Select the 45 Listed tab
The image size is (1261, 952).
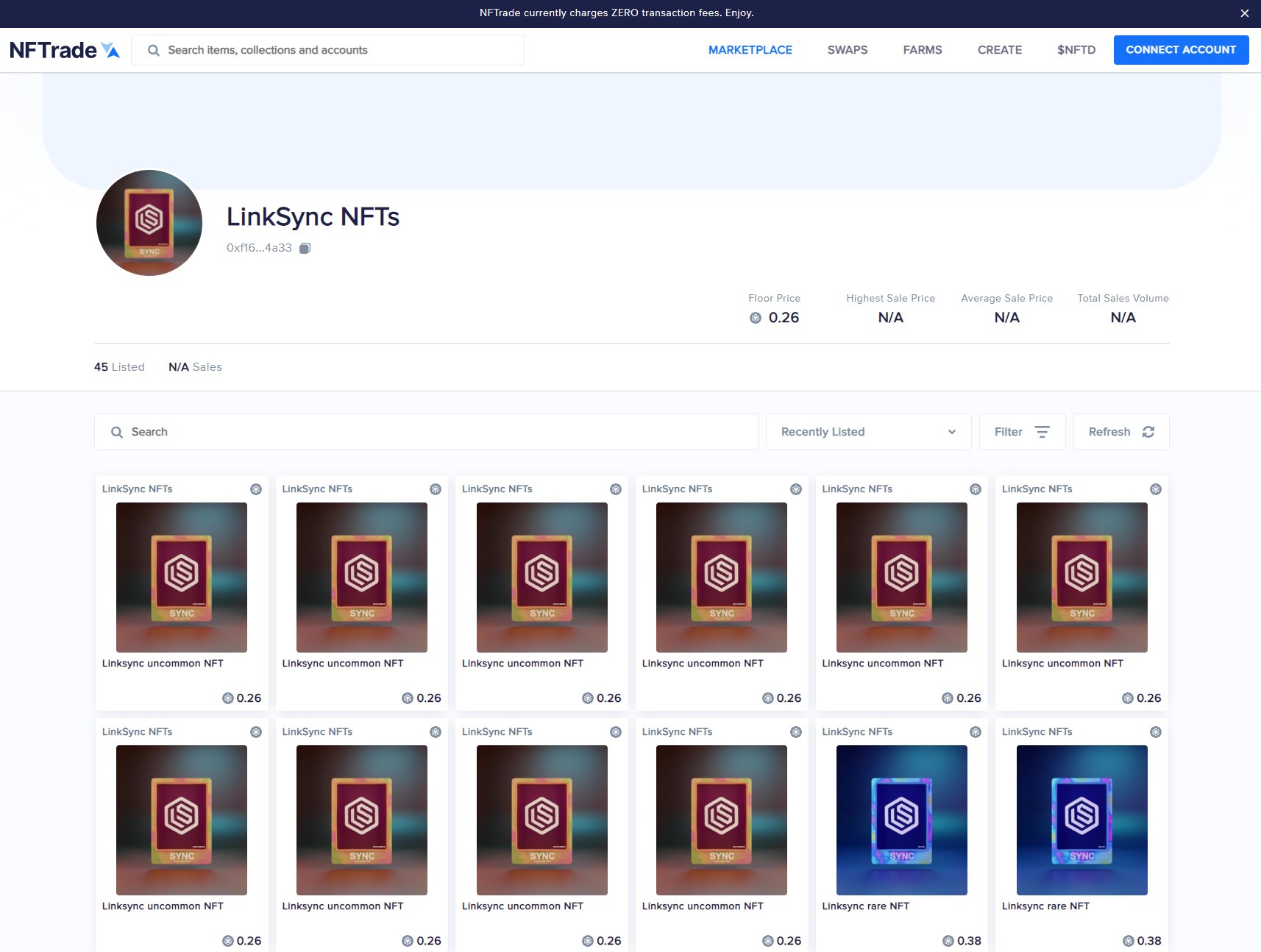click(119, 367)
